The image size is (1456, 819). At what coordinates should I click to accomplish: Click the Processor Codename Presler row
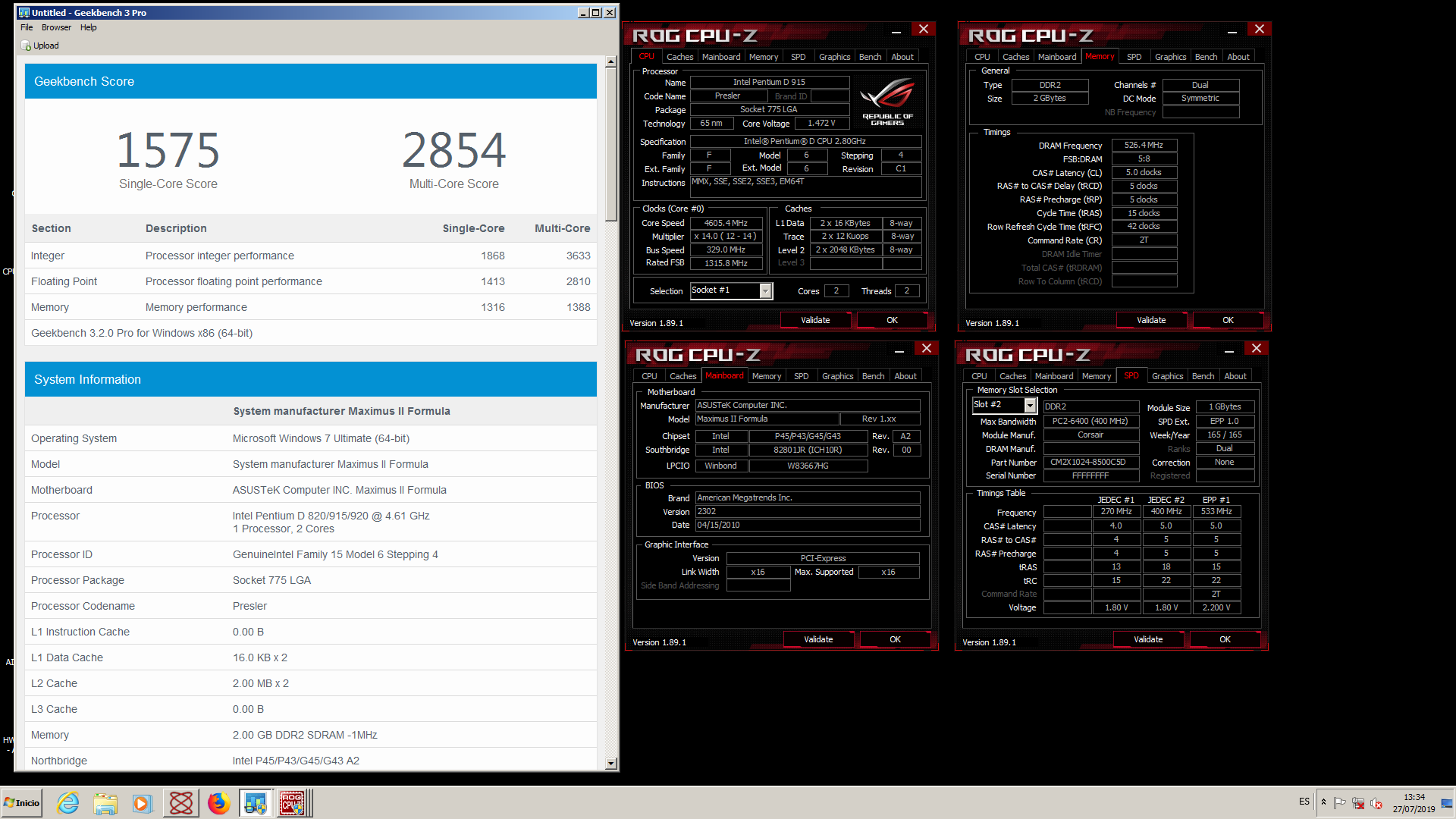311,606
